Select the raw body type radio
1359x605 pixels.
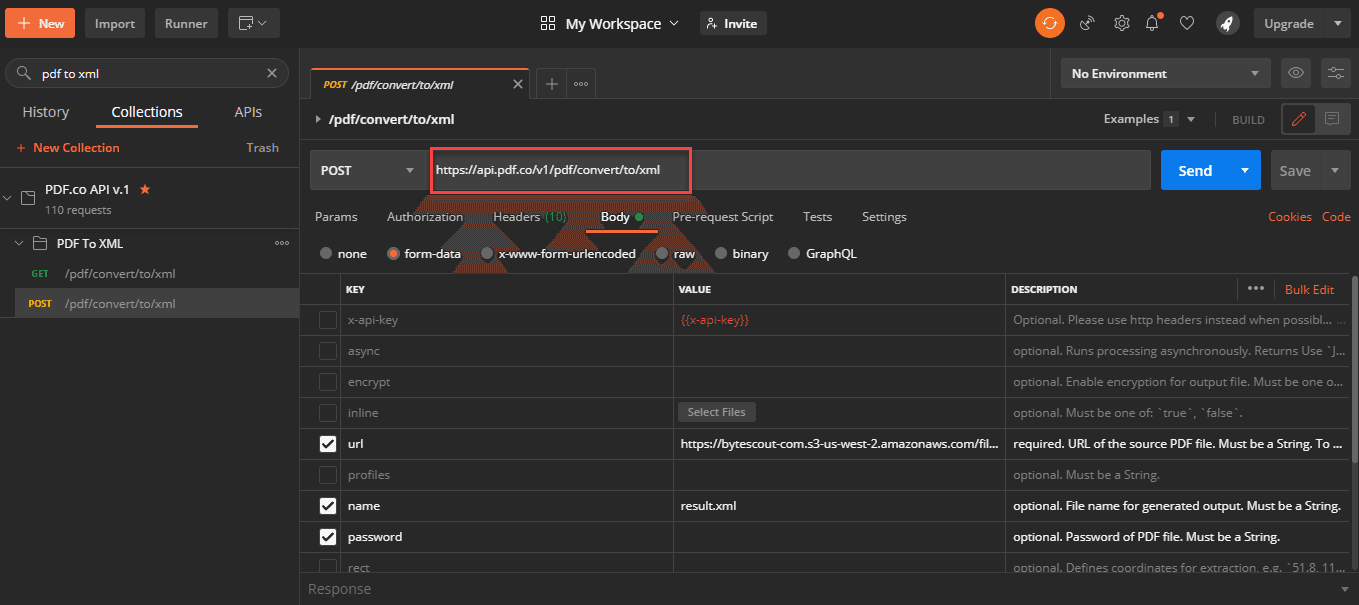[662, 254]
